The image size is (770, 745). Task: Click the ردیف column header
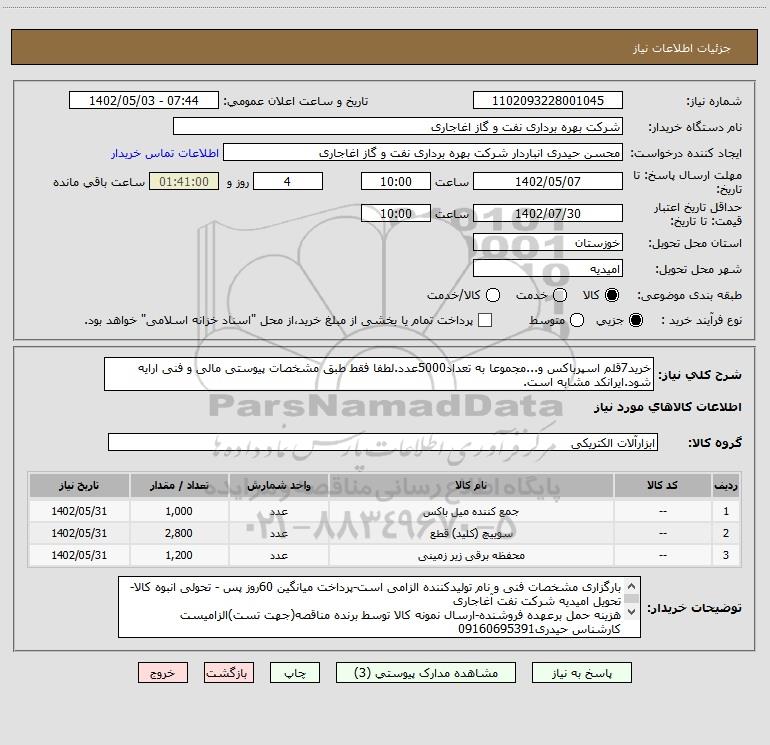[726, 485]
